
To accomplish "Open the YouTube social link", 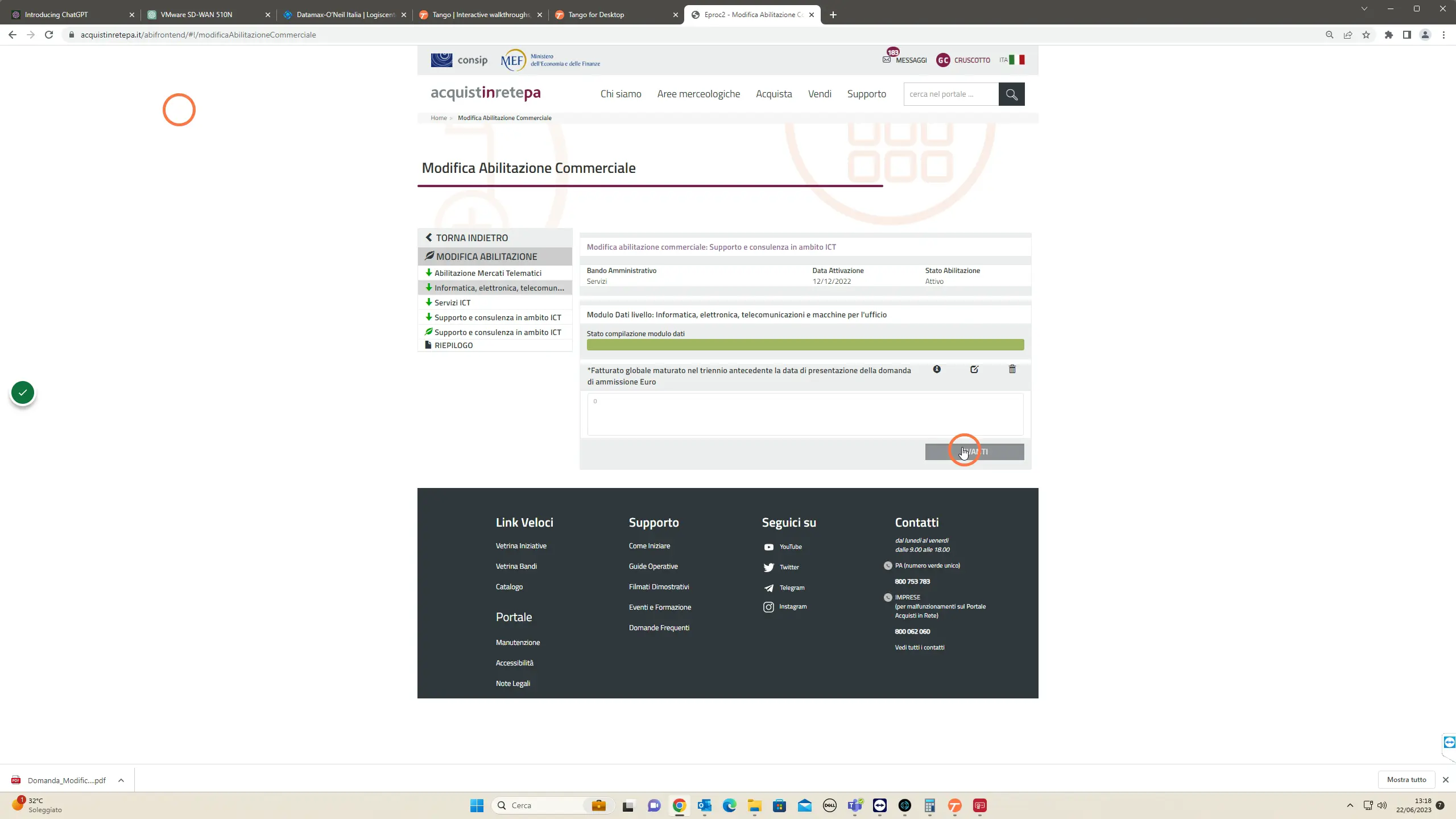I will click(x=783, y=547).
